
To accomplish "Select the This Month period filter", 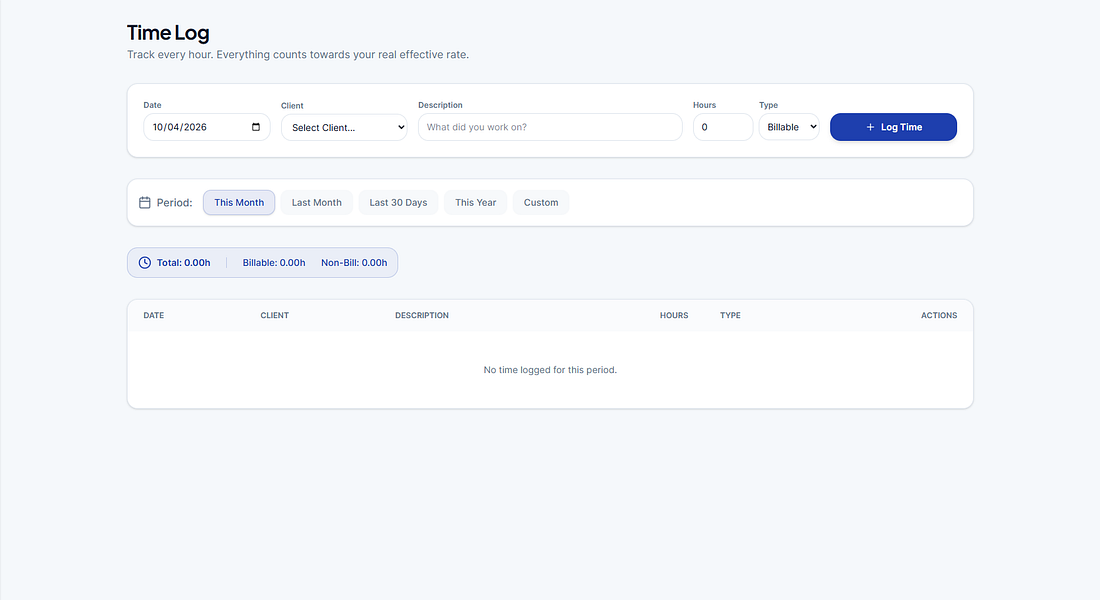I will [239, 203].
